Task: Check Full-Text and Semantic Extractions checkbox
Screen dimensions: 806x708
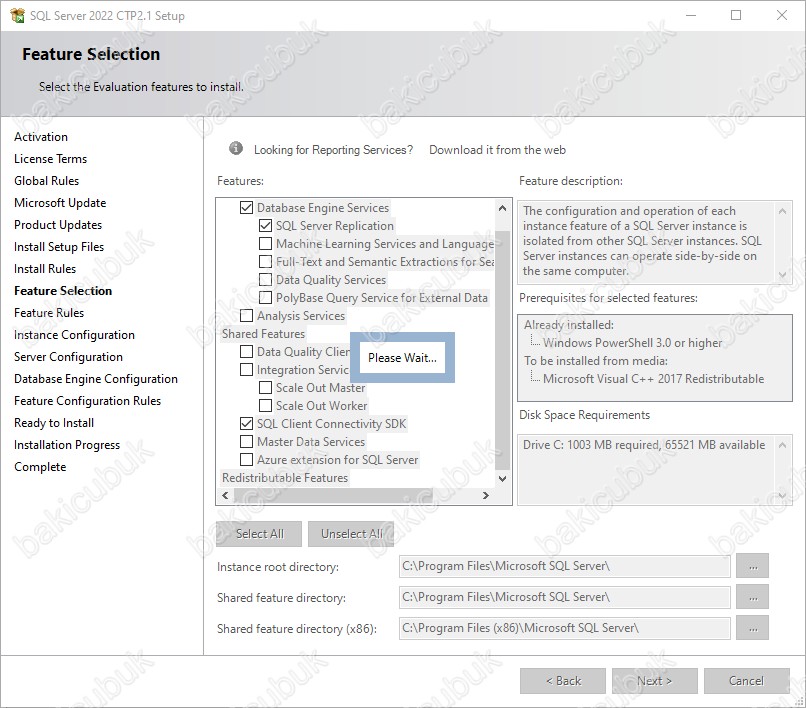Action: click(265, 262)
